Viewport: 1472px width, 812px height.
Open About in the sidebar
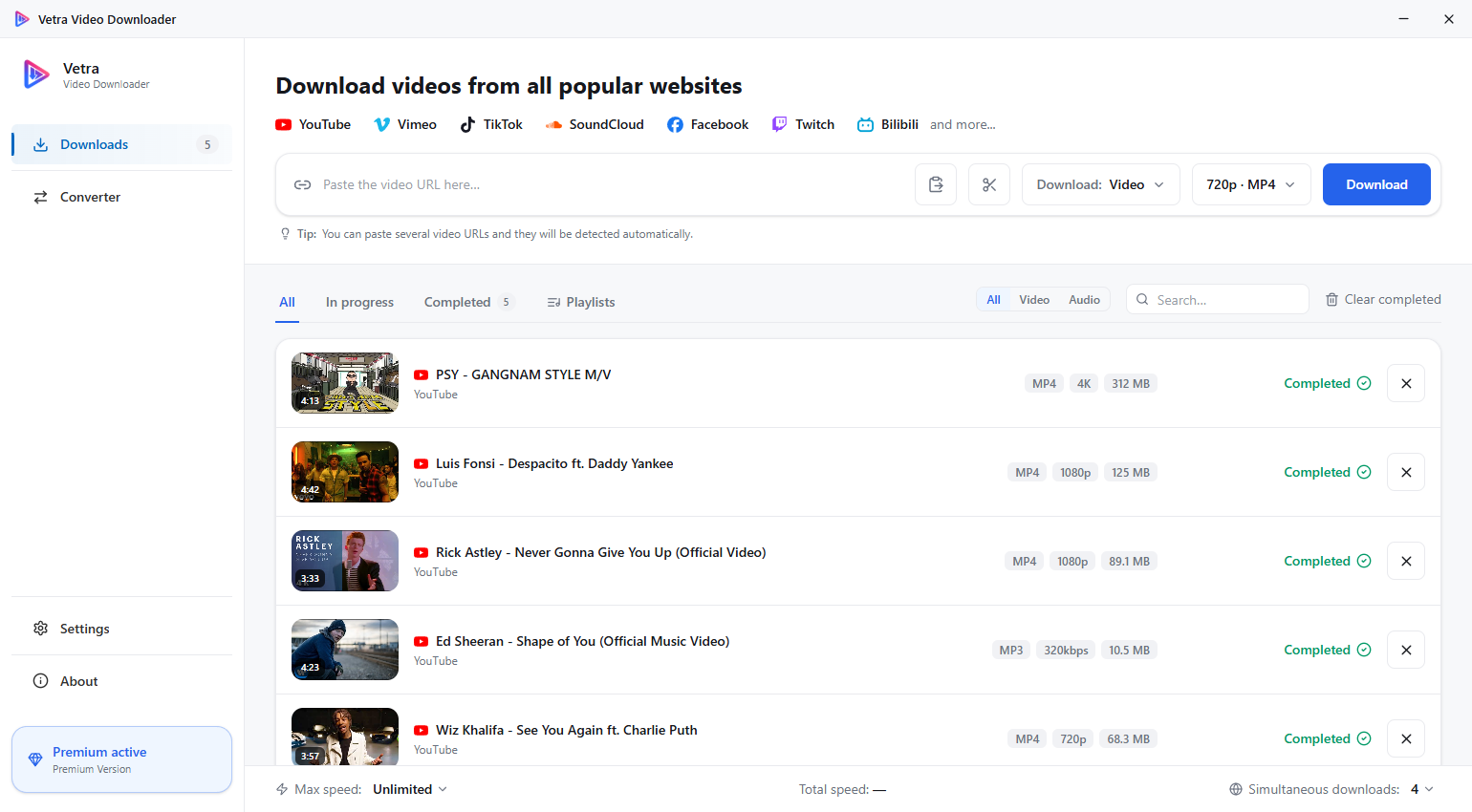click(x=121, y=681)
